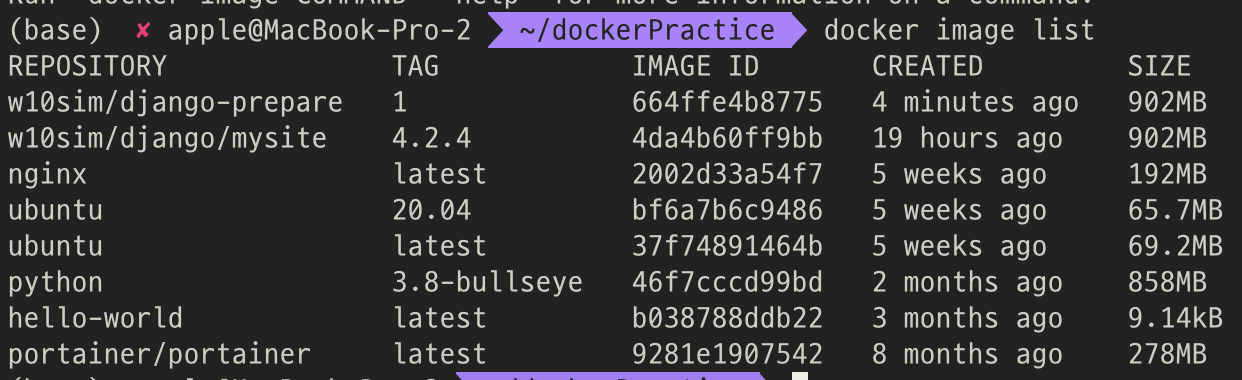Click the hello-world repository name

95,319
